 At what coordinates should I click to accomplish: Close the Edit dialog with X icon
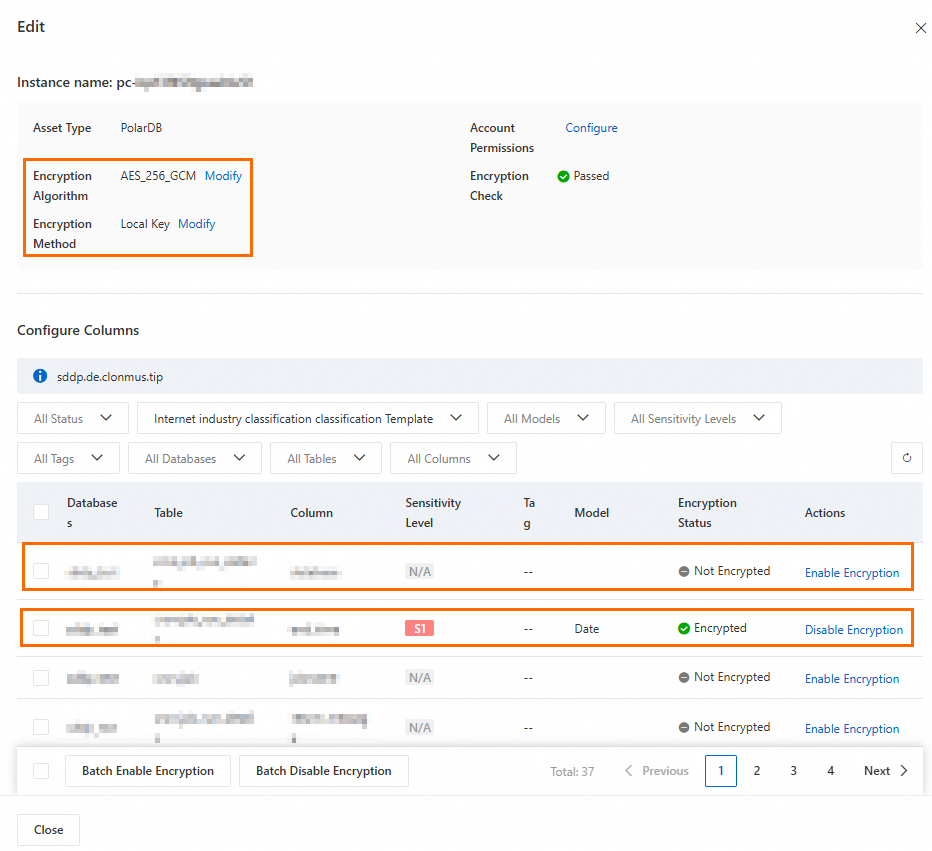(920, 29)
